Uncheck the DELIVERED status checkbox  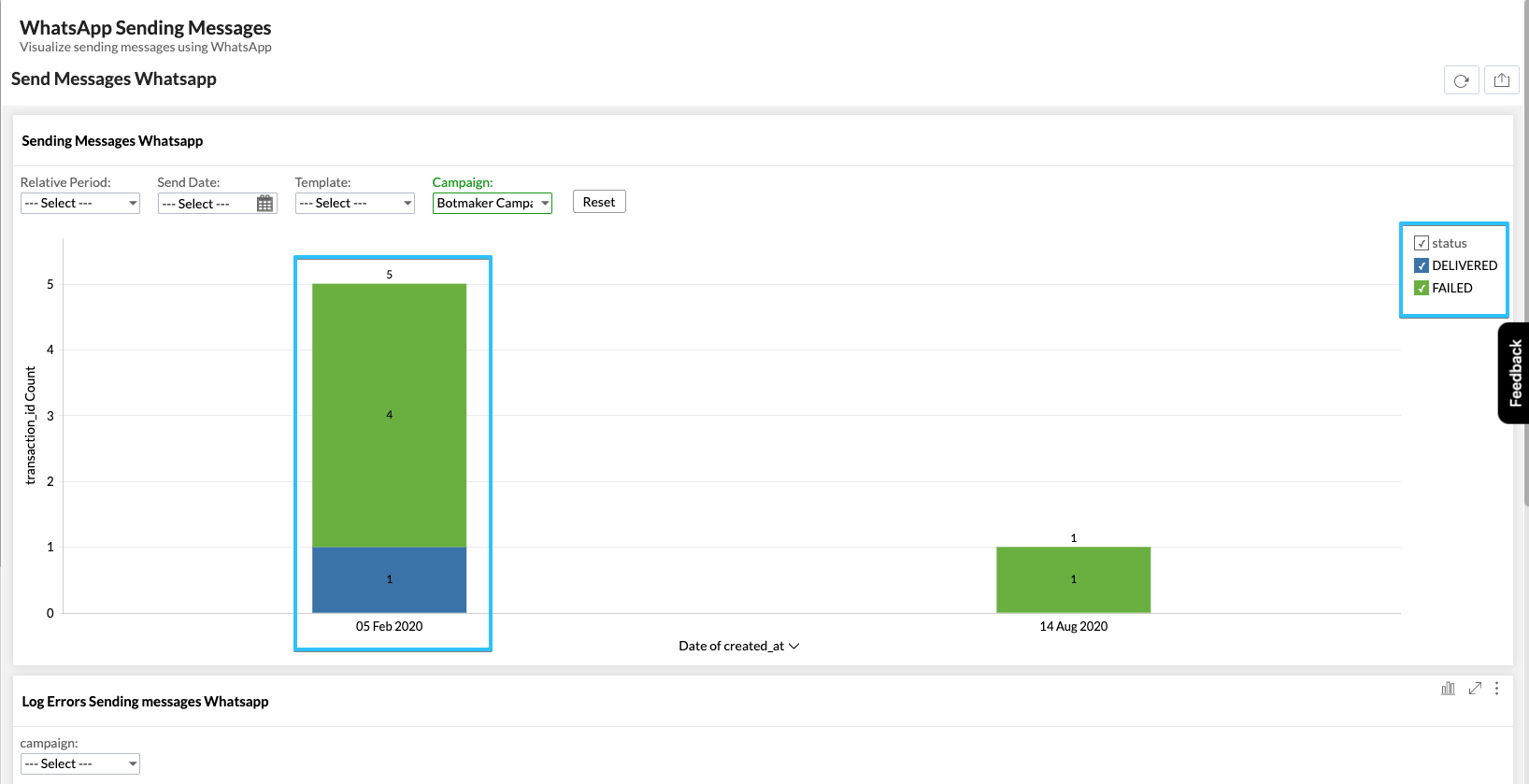pyautogui.click(x=1422, y=265)
